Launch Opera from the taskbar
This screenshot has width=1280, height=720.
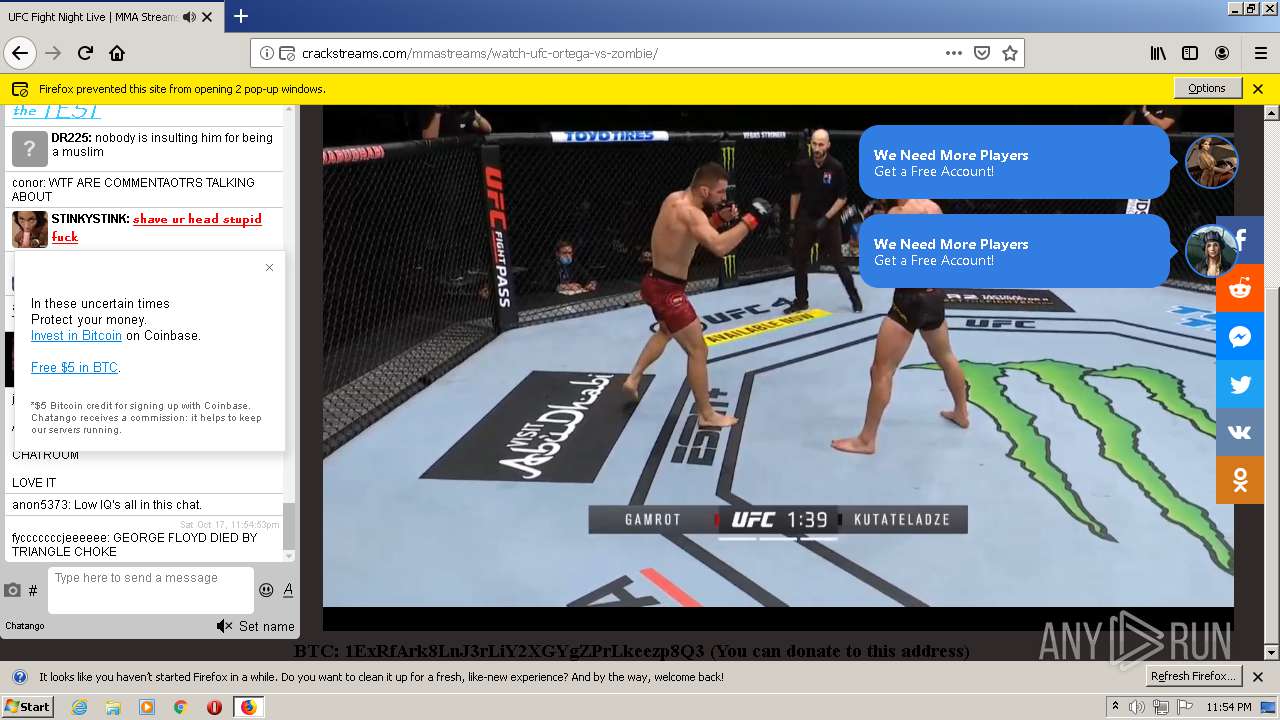click(214, 707)
